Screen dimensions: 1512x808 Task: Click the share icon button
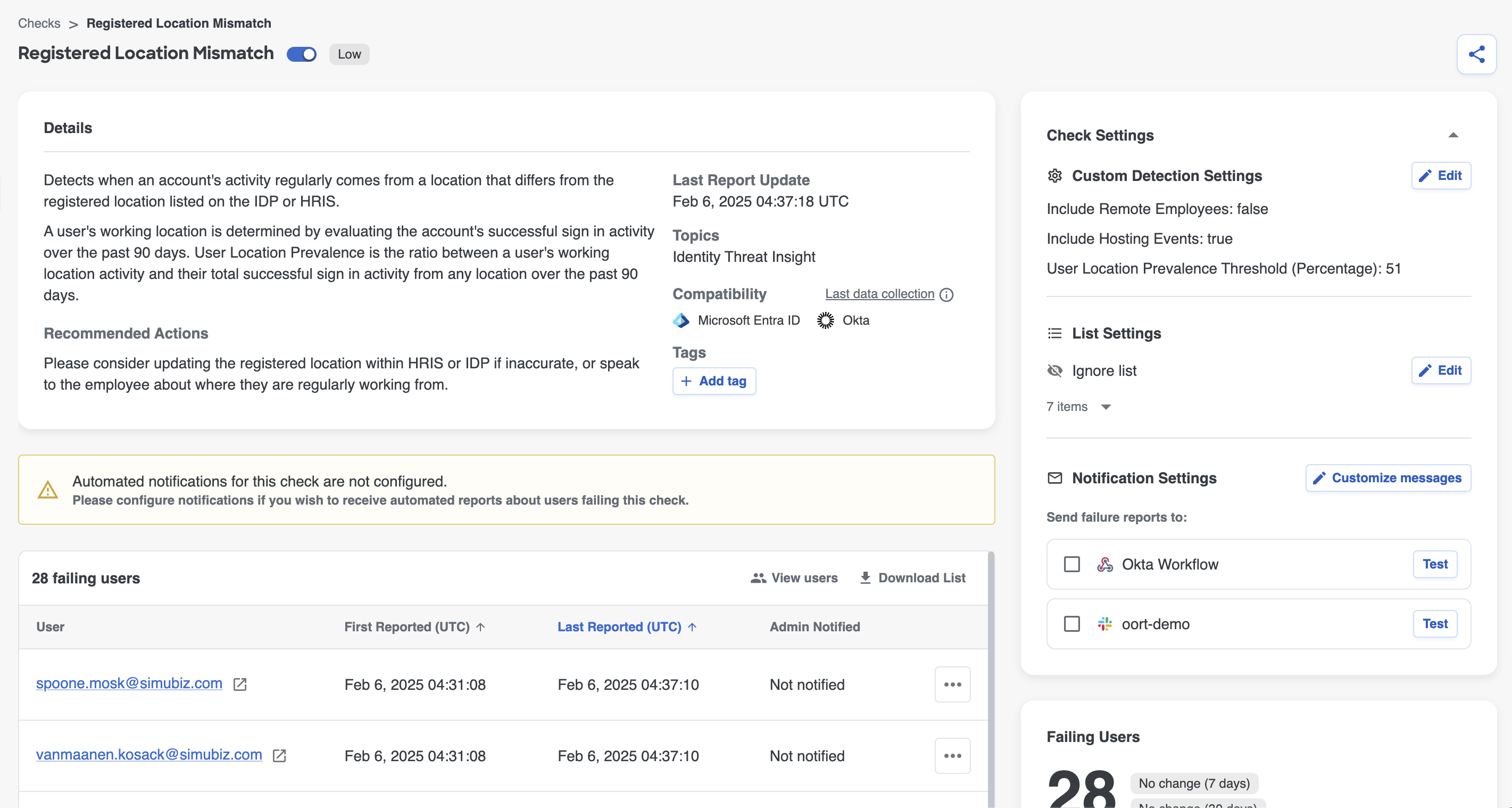[1476, 54]
